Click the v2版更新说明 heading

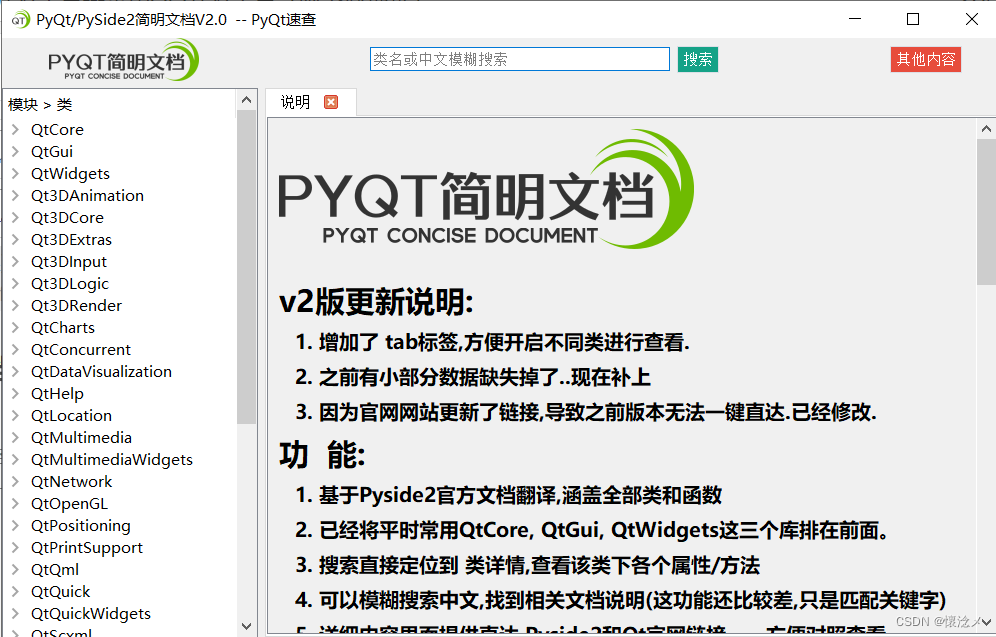[x=376, y=302]
